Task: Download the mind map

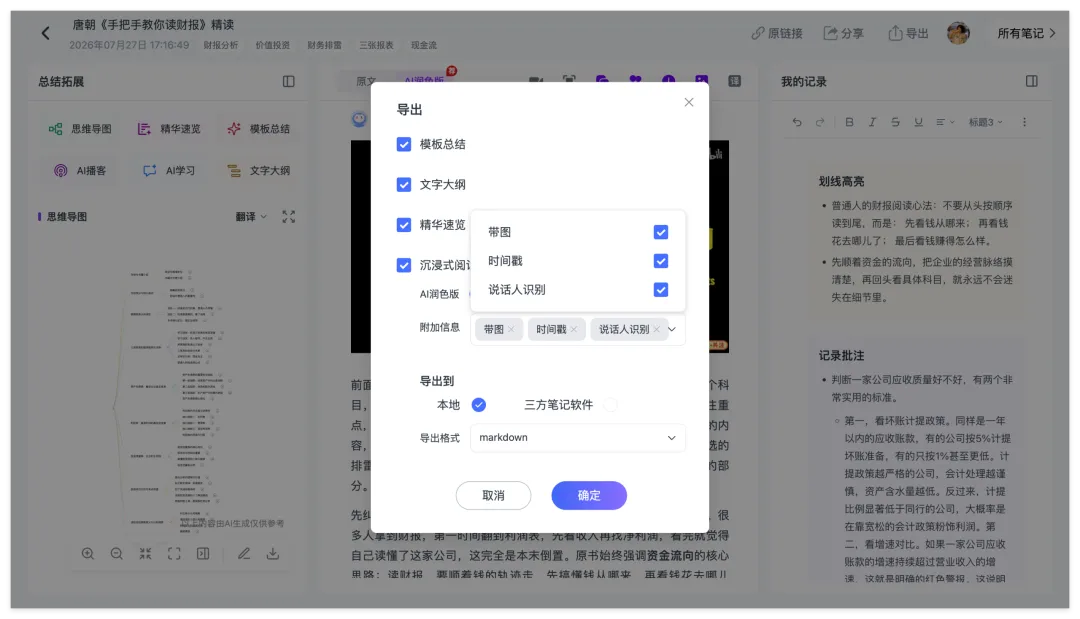Action: click(273, 554)
